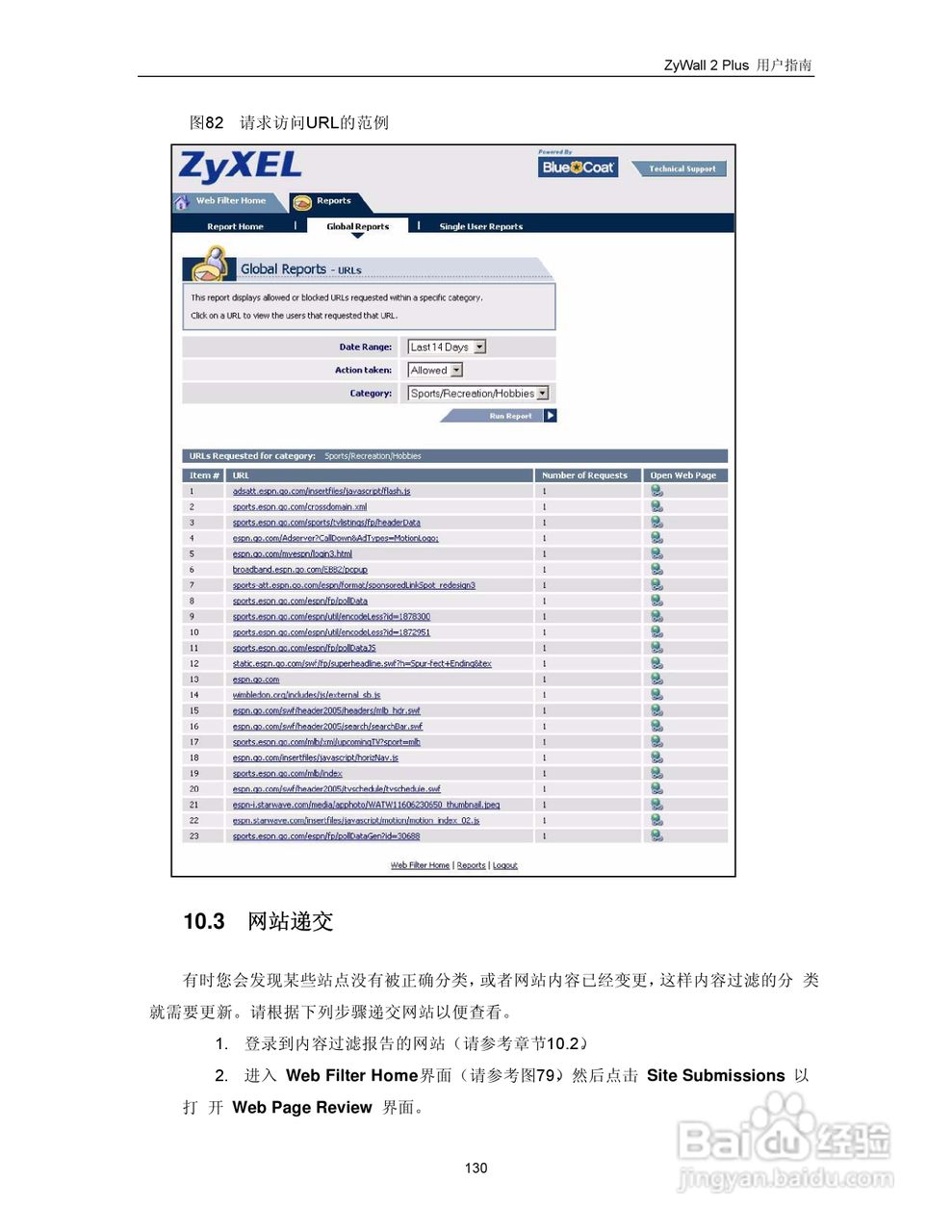952x1232 pixels.
Task: Click the home icon on Web Filter Home tab
Action: coord(182,201)
